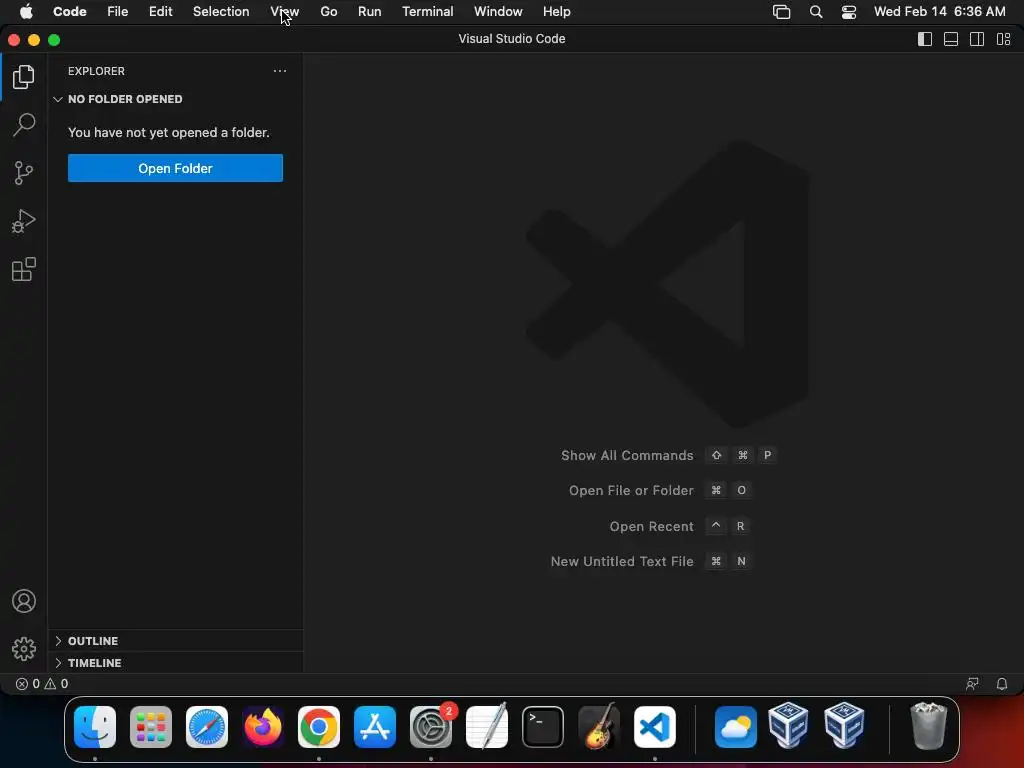Image resolution: width=1024 pixels, height=768 pixels.
Task: Open Trash from the Dock
Action: [928, 727]
